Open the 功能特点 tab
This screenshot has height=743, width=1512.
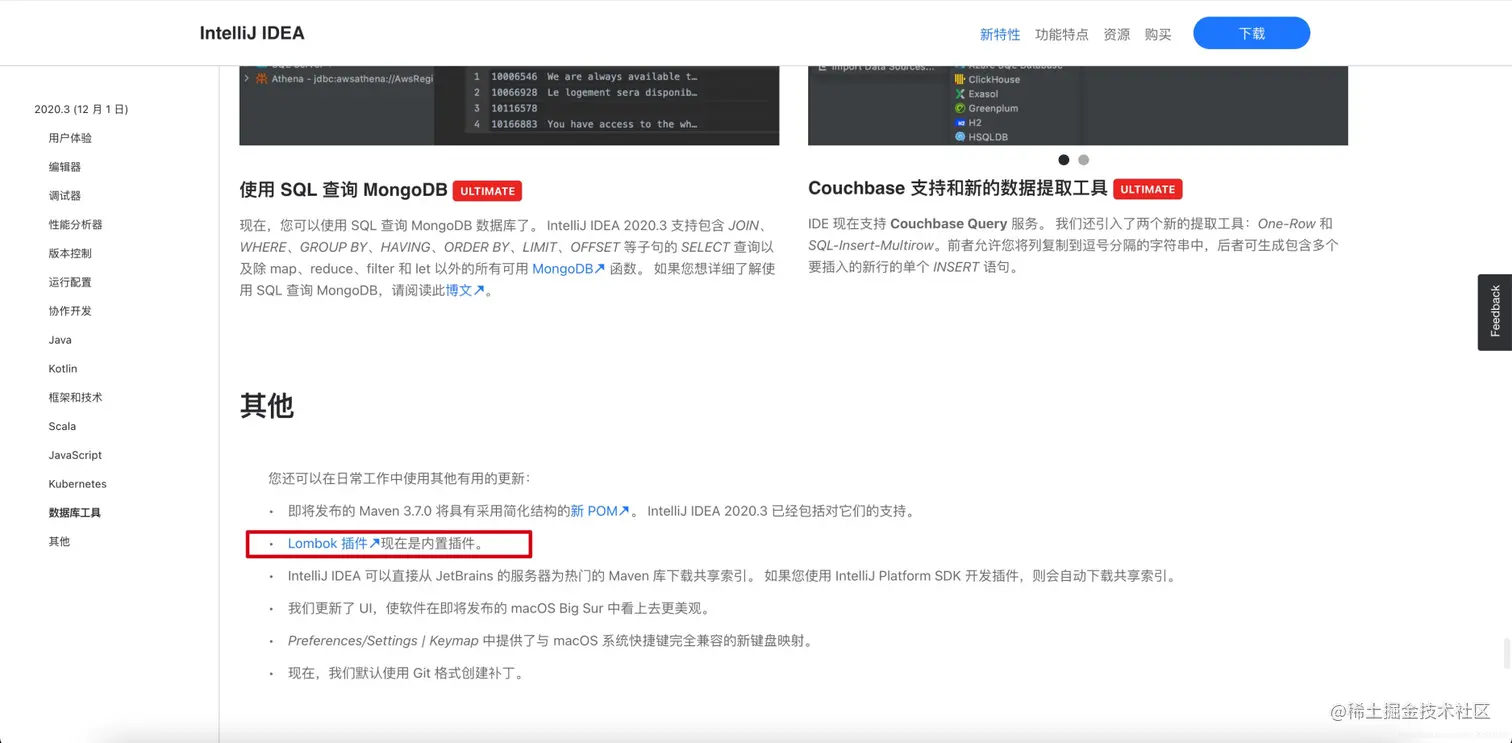click(x=1062, y=34)
